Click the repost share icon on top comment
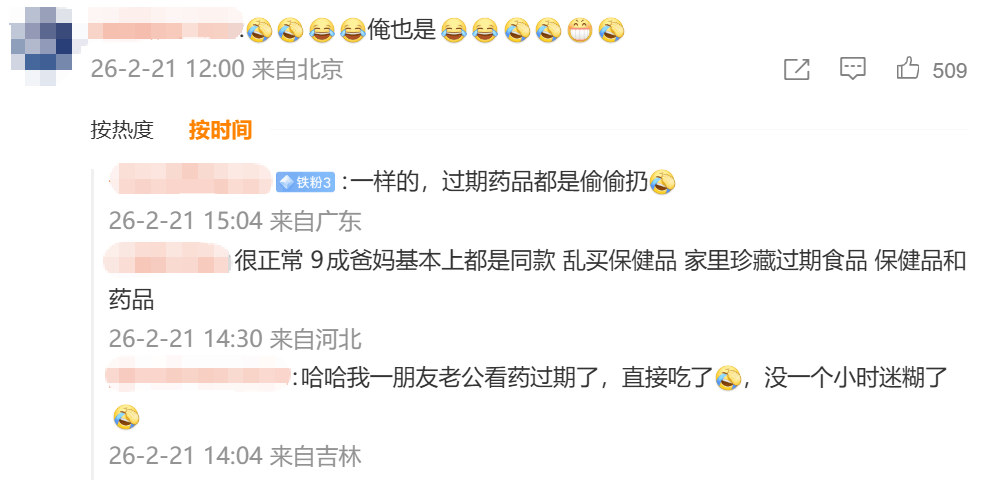This screenshot has width=996, height=480. click(797, 69)
